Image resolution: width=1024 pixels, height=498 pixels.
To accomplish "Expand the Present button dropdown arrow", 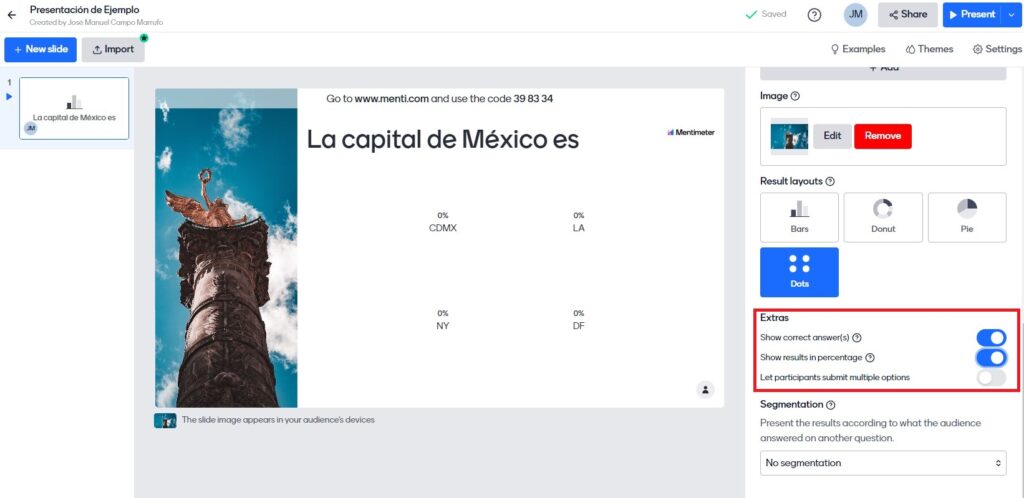I will click(1011, 15).
